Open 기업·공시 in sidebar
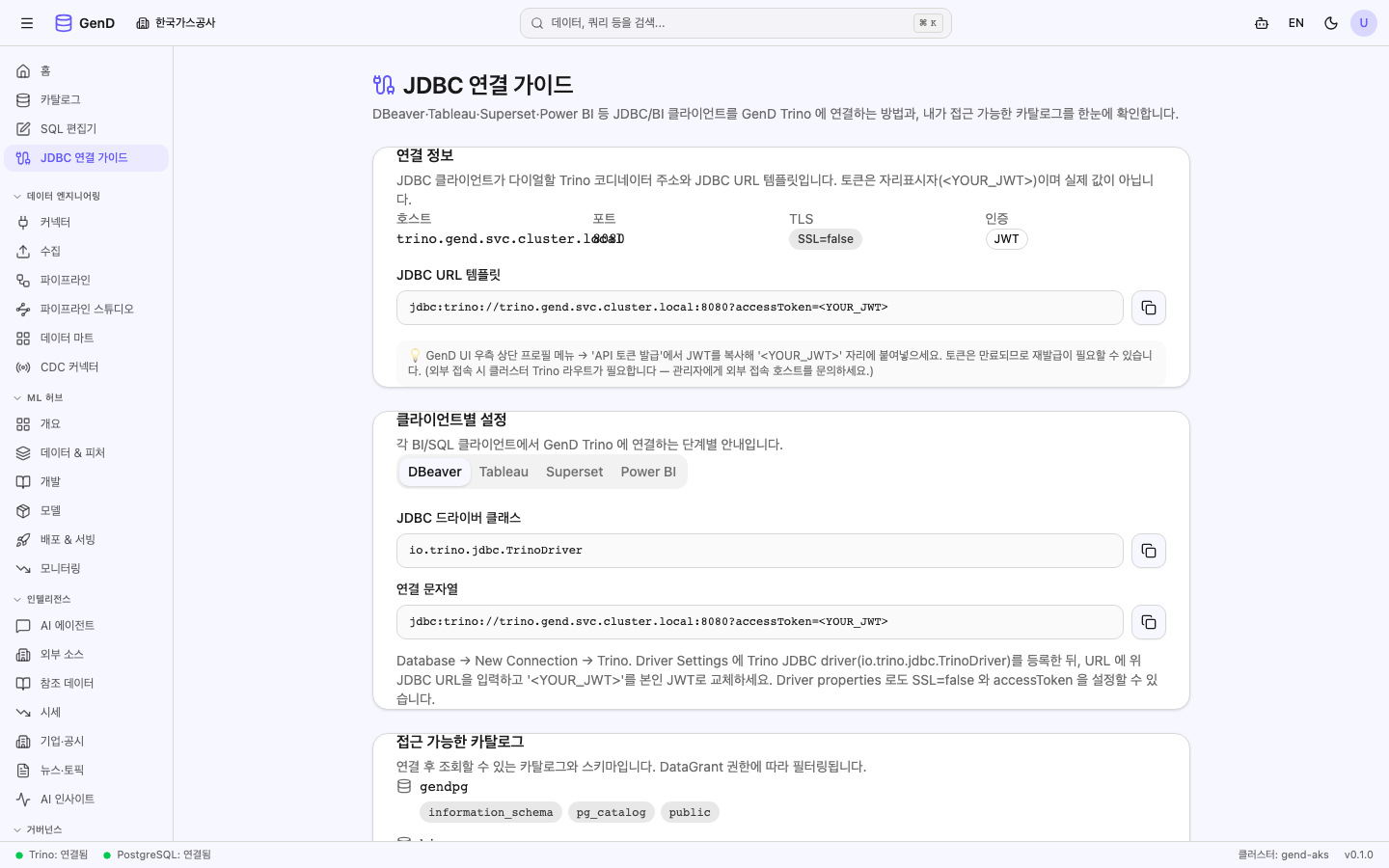Viewport: 1389px width, 868px height. [x=87, y=742]
